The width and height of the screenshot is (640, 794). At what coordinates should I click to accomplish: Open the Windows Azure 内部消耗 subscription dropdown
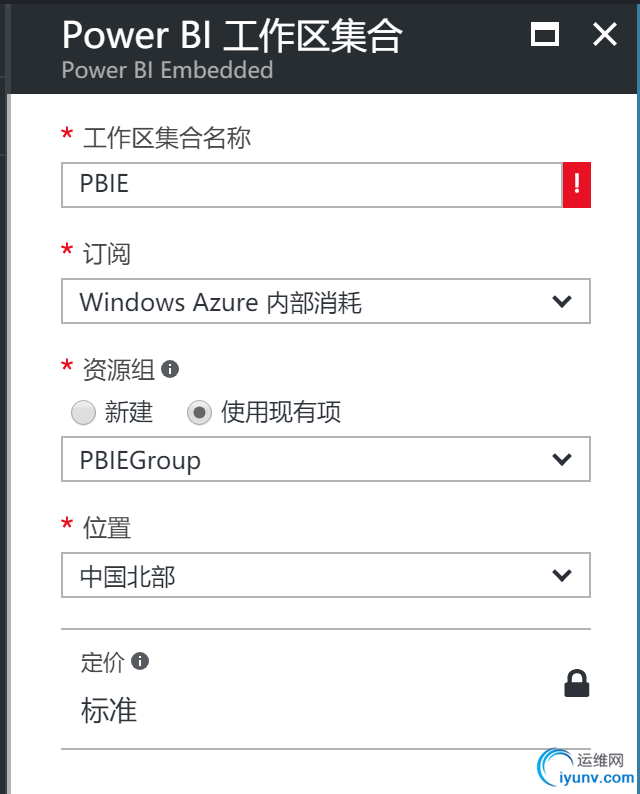click(325, 302)
